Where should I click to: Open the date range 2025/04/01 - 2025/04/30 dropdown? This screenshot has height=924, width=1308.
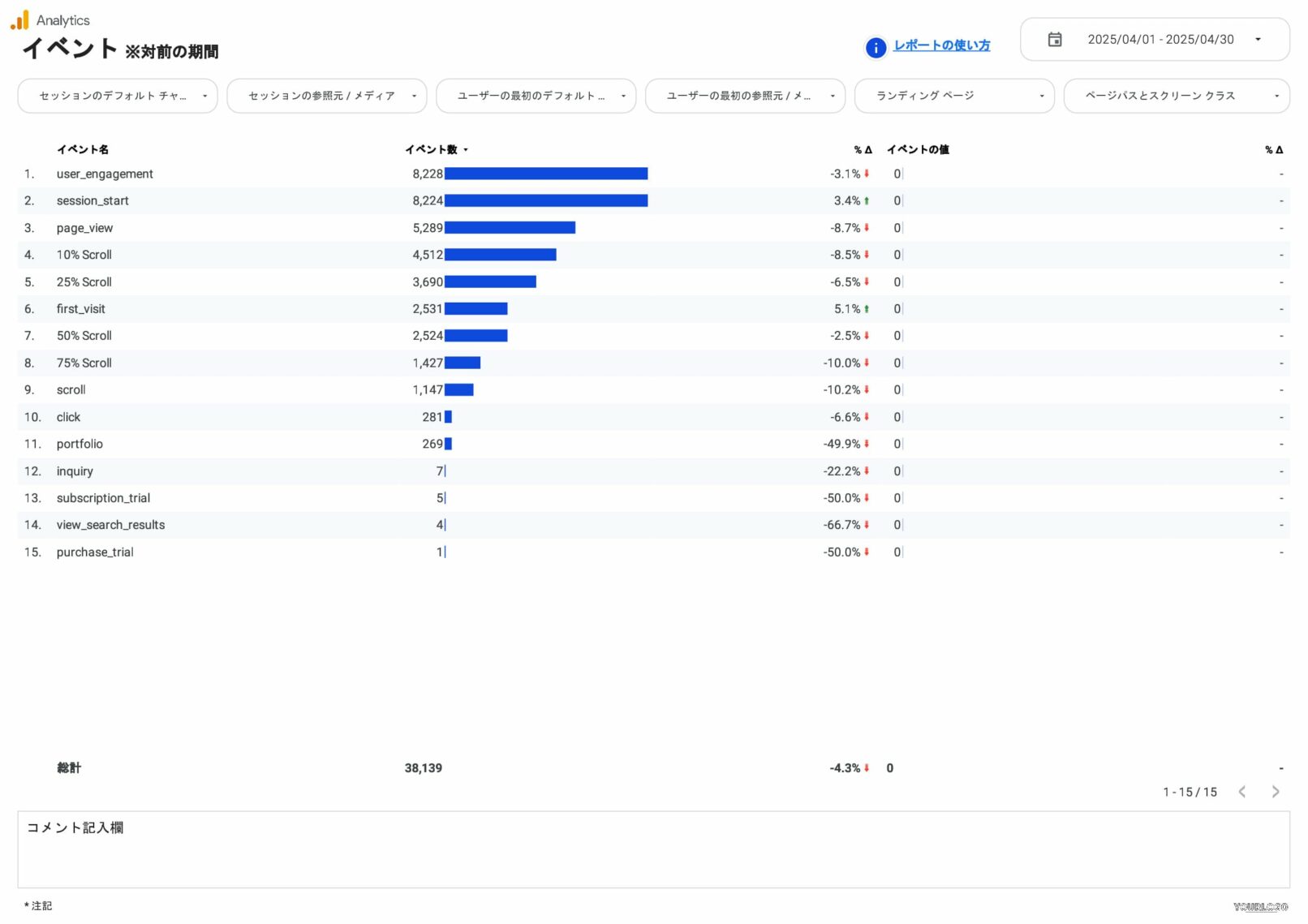point(1160,40)
